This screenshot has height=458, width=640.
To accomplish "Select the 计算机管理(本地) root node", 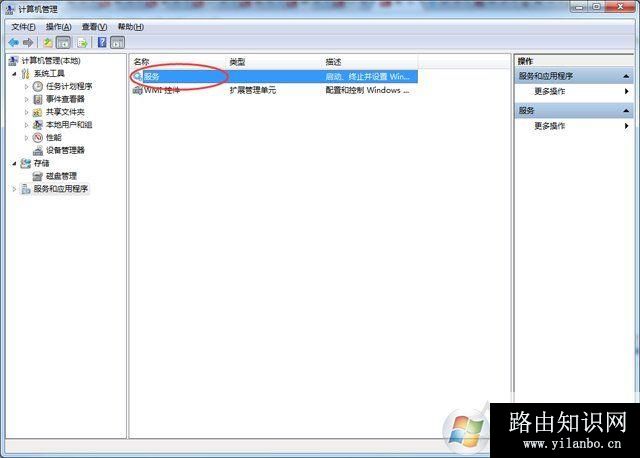I will pyautogui.click(x=51, y=60).
